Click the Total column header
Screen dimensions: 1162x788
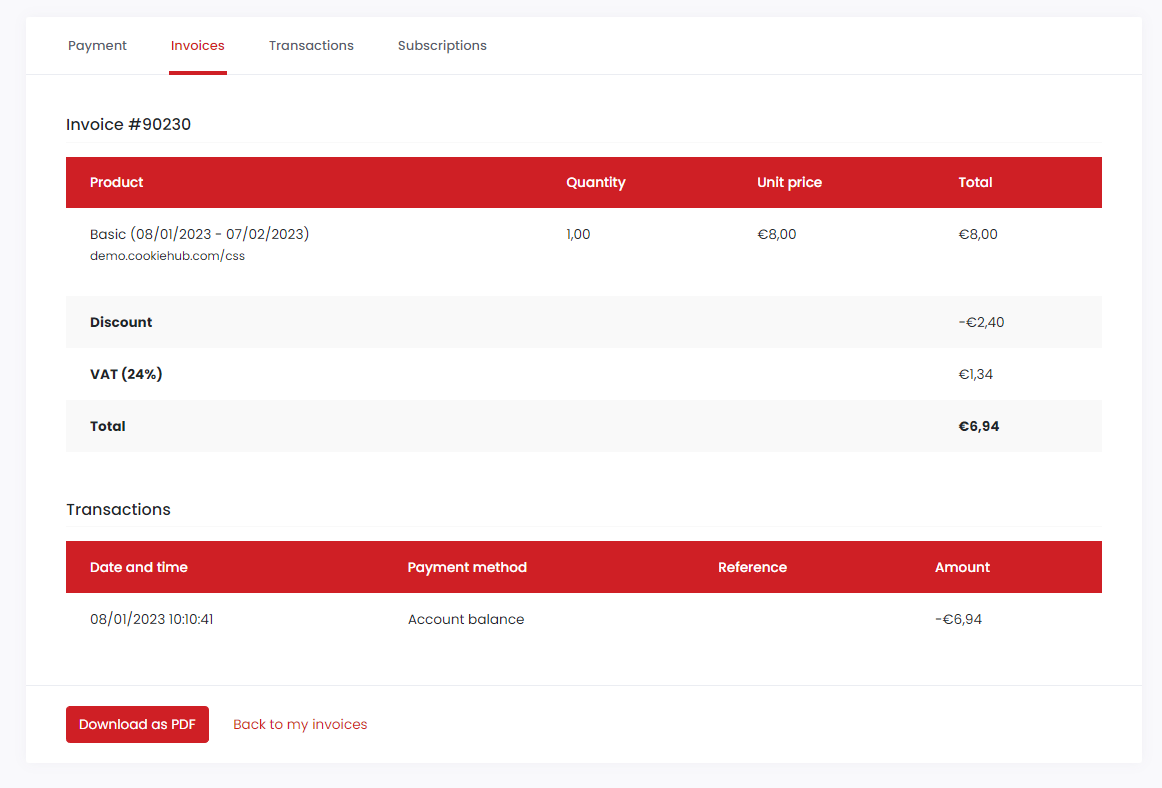pyautogui.click(x=975, y=182)
